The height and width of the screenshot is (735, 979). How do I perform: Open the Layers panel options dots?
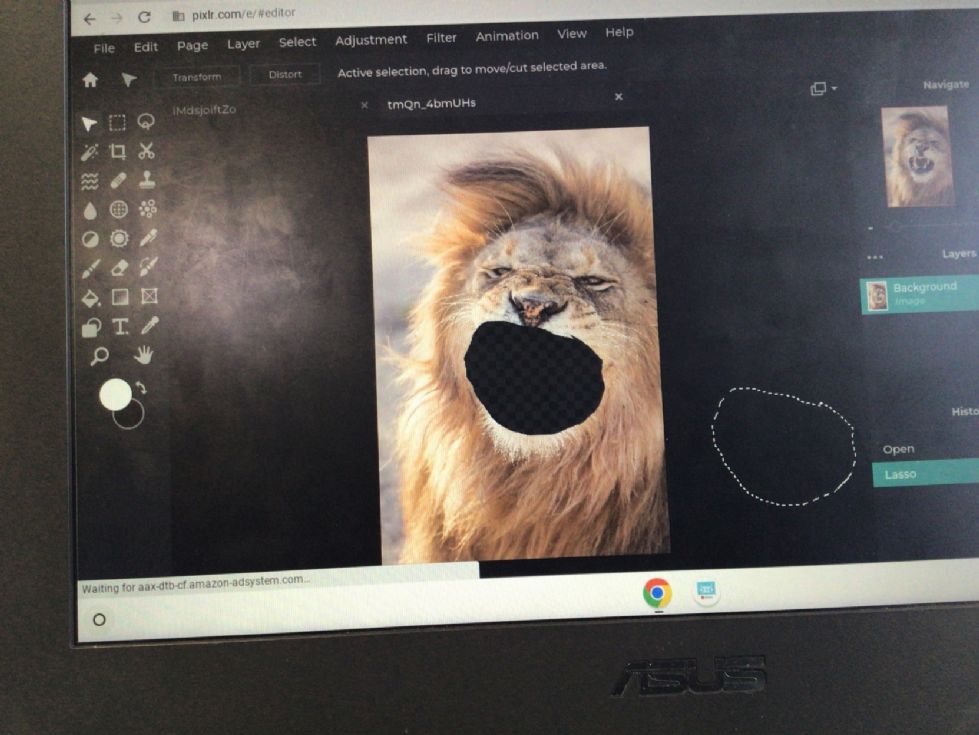pyautogui.click(x=875, y=257)
